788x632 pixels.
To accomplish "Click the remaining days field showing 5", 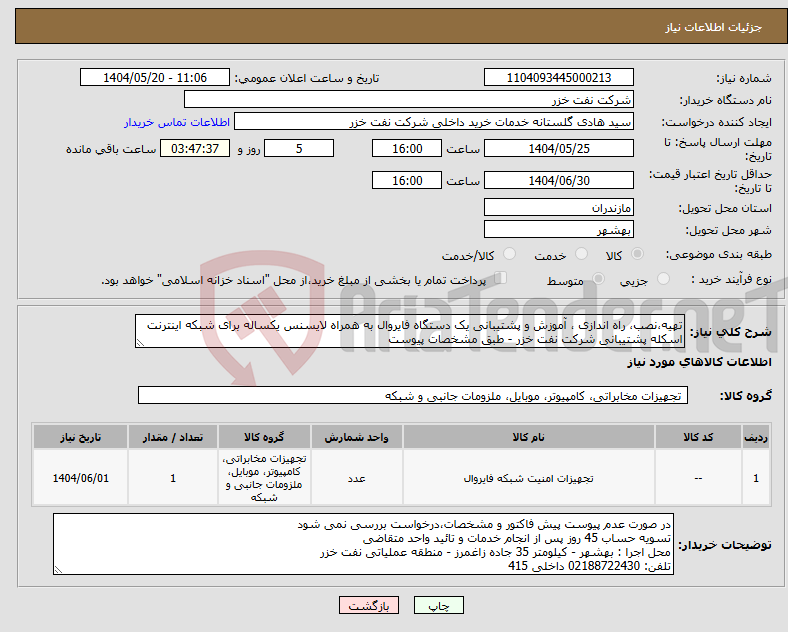I will pos(299,148).
